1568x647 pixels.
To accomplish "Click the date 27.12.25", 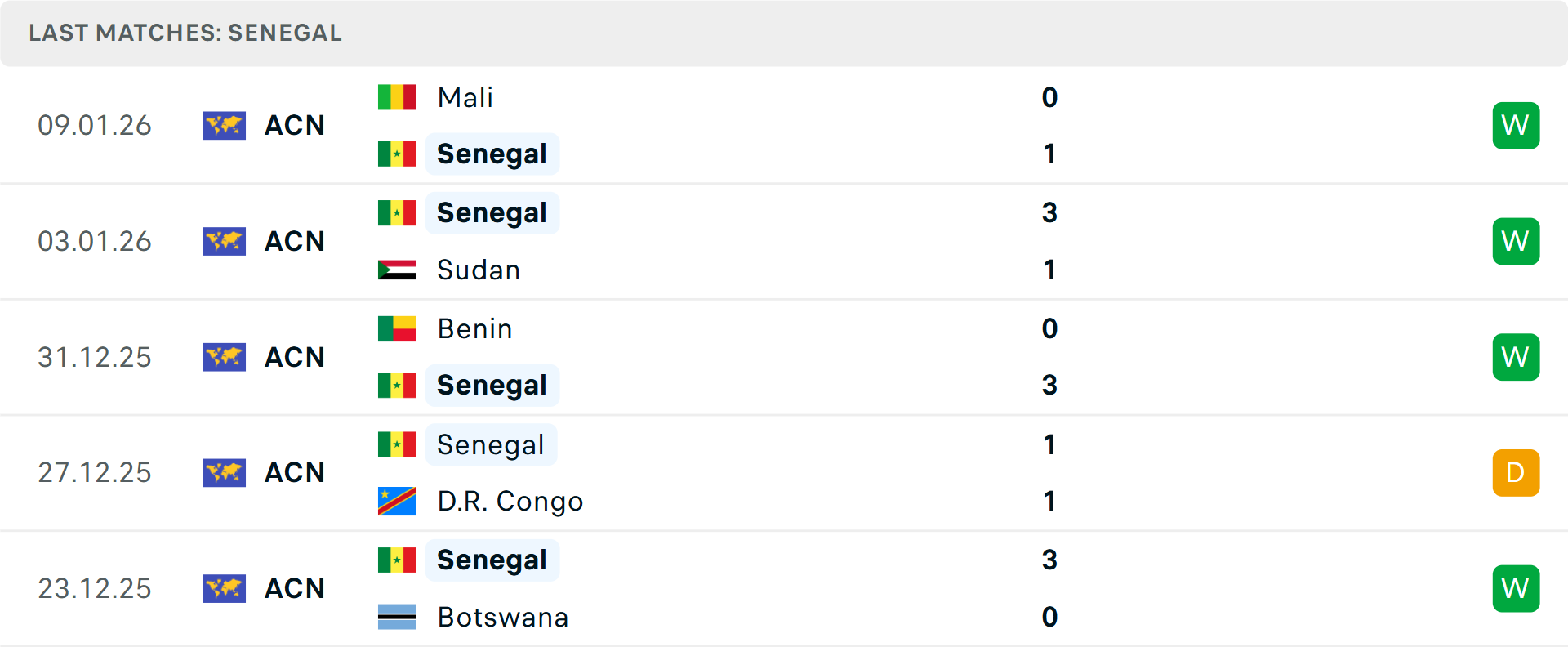I will [x=95, y=472].
